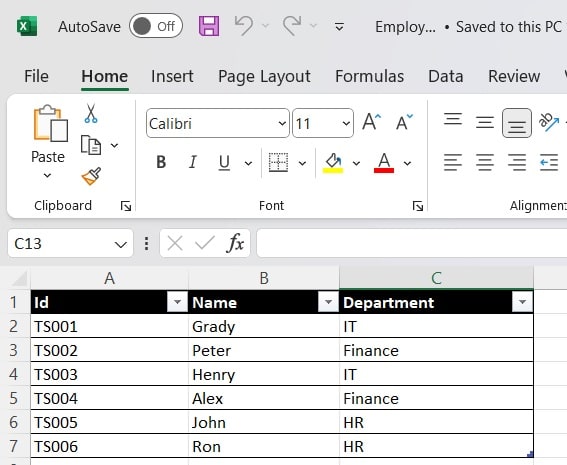Save the workbook with the floppy icon
Screen dimensions: 567x465
click(x=209, y=26)
